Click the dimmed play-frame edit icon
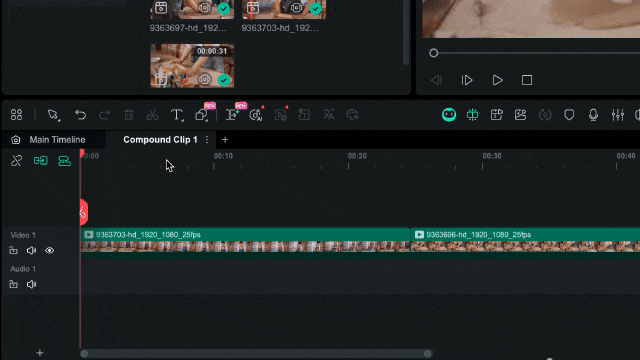 280,115
